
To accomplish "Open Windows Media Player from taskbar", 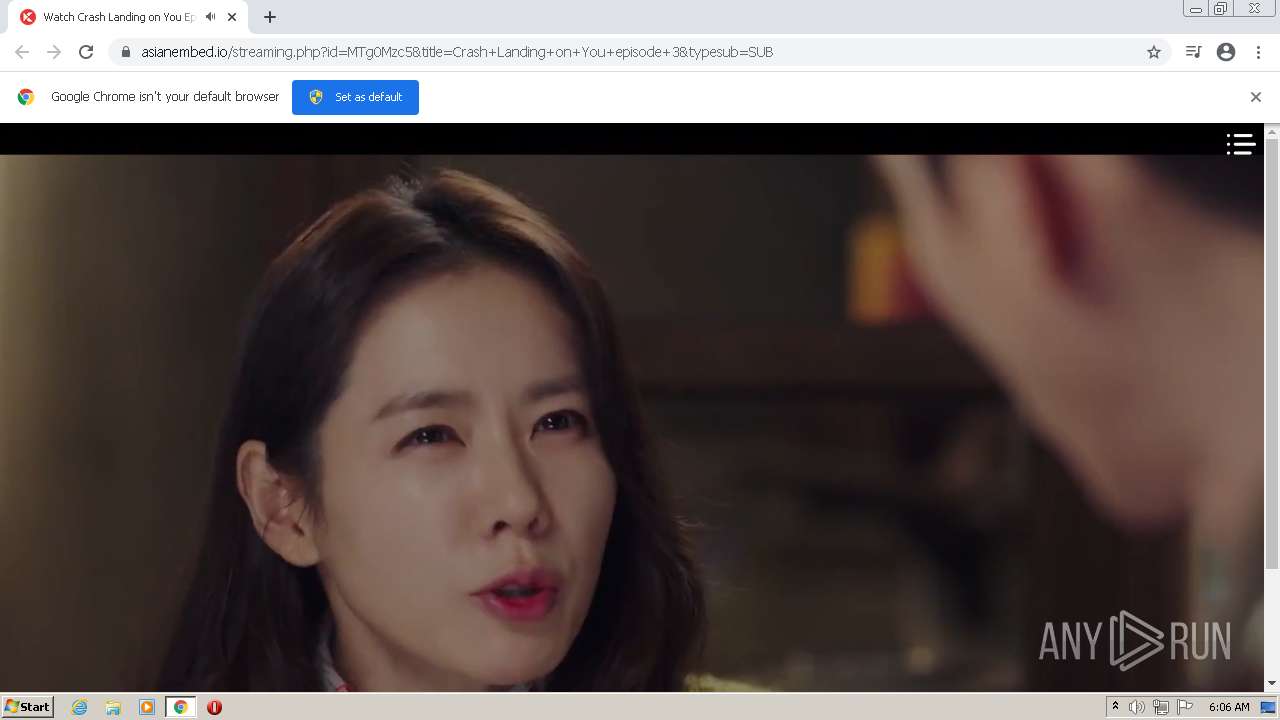I will point(147,707).
